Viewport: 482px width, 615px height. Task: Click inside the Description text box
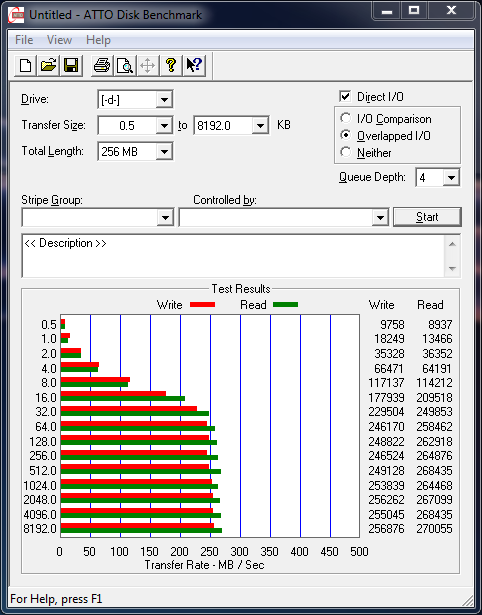pyautogui.click(x=233, y=256)
